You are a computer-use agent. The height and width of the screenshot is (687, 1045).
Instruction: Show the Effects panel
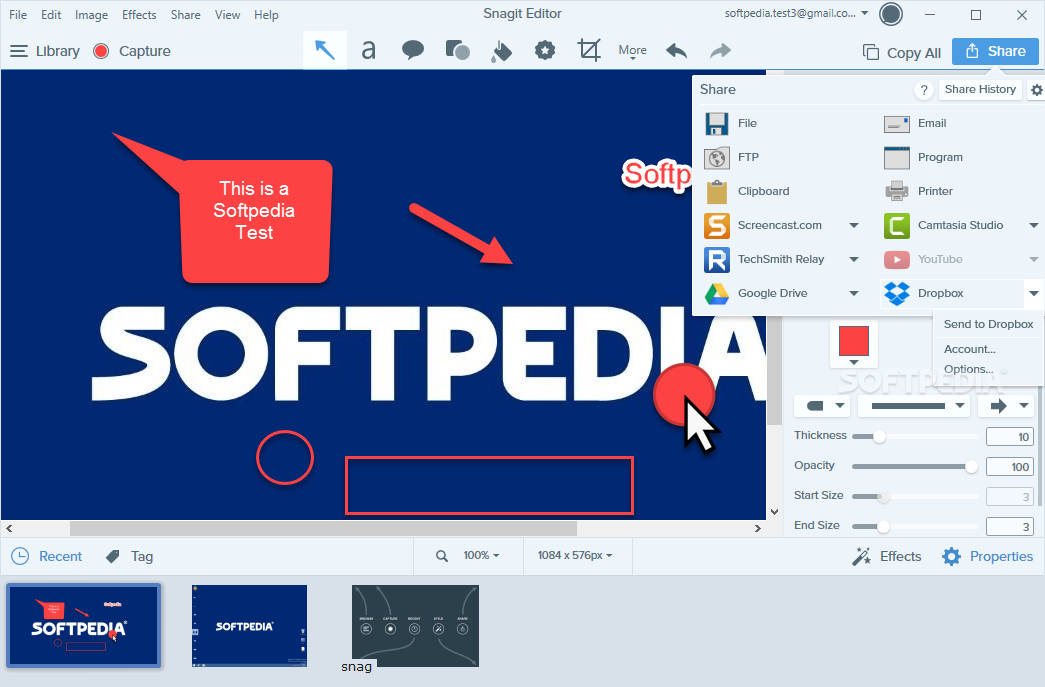tap(887, 556)
